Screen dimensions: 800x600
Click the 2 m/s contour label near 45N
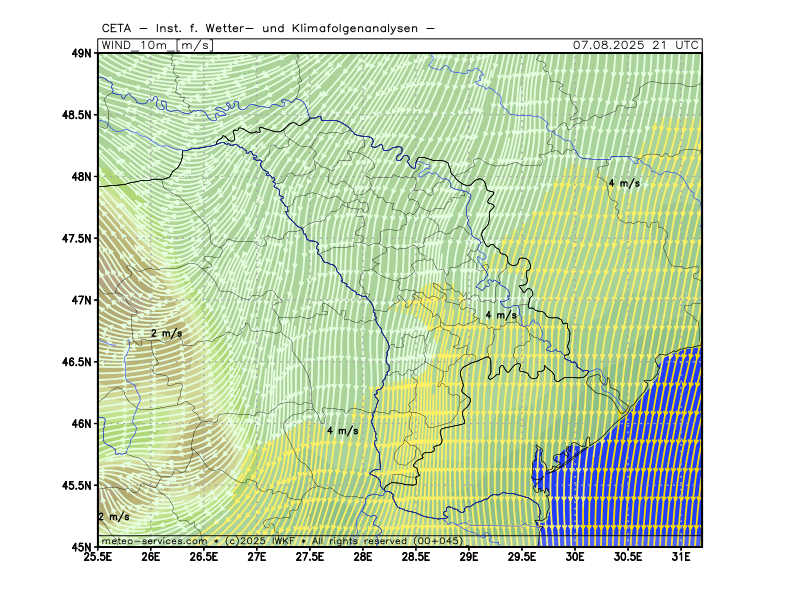coord(114,517)
